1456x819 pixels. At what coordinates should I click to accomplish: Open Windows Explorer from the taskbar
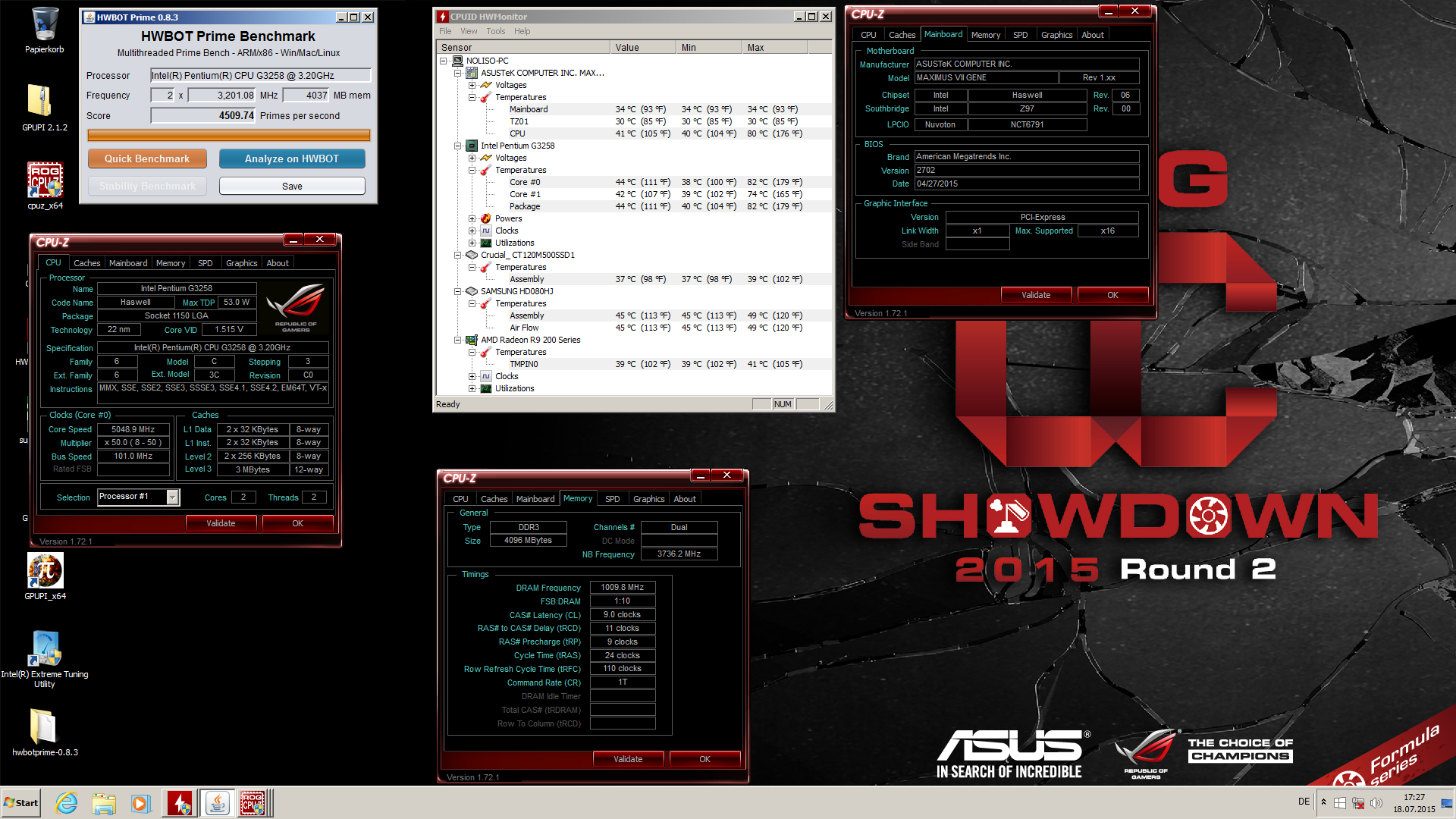click(x=104, y=803)
